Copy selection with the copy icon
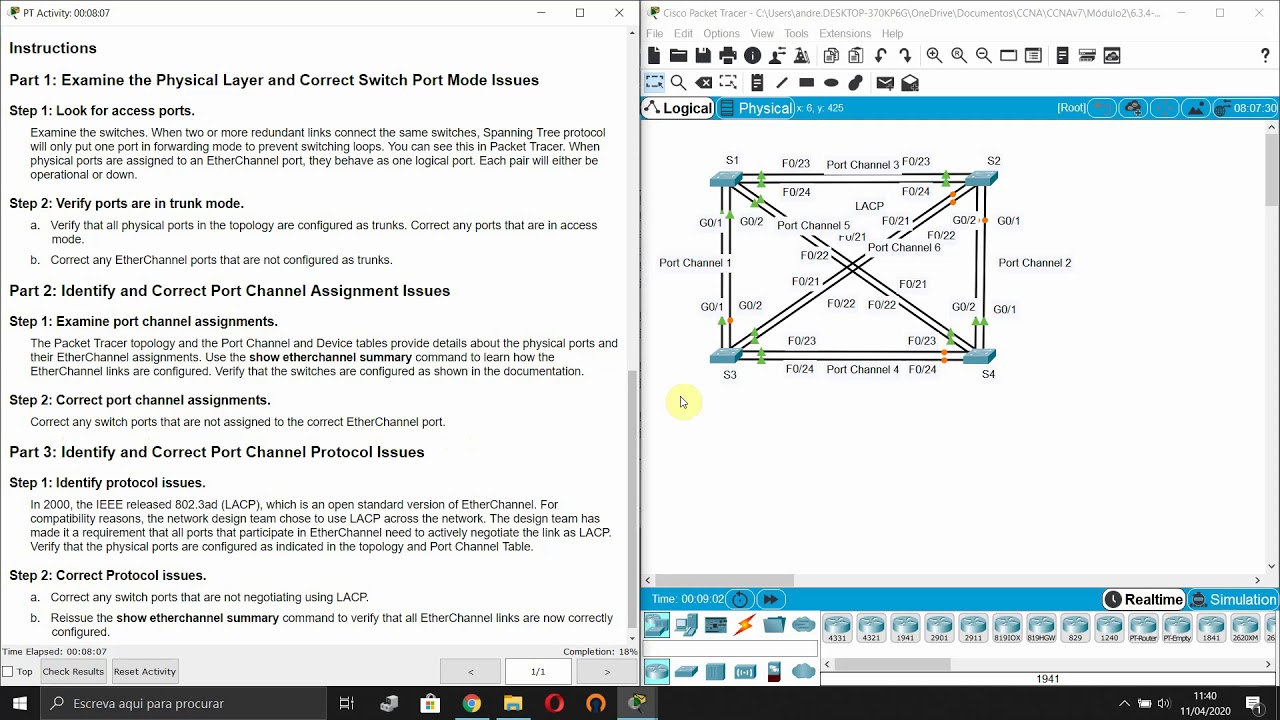The width and height of the screenshot is (1280, 720). (831, 56)
